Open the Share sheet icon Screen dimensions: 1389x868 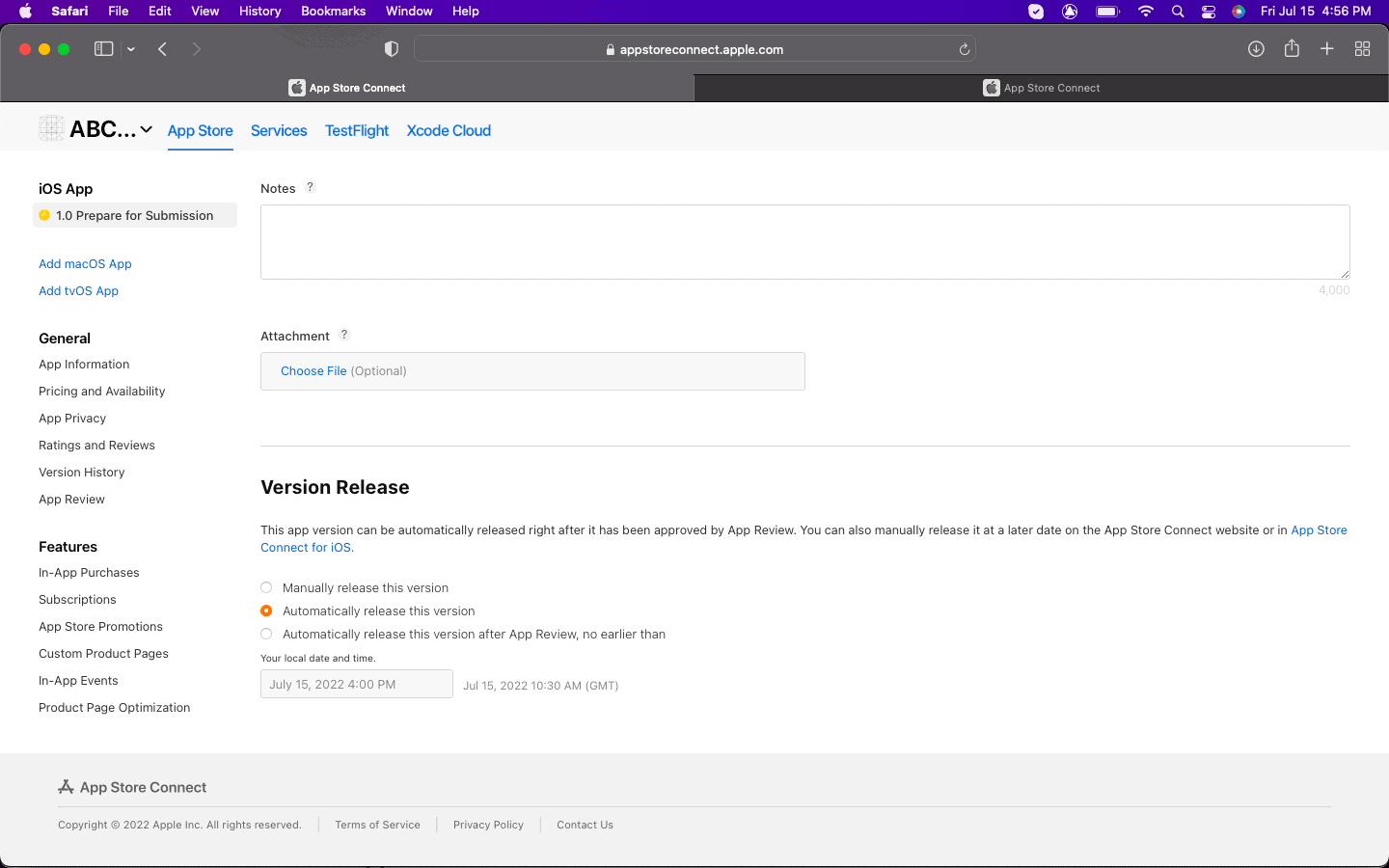(x=1292, y=48)
